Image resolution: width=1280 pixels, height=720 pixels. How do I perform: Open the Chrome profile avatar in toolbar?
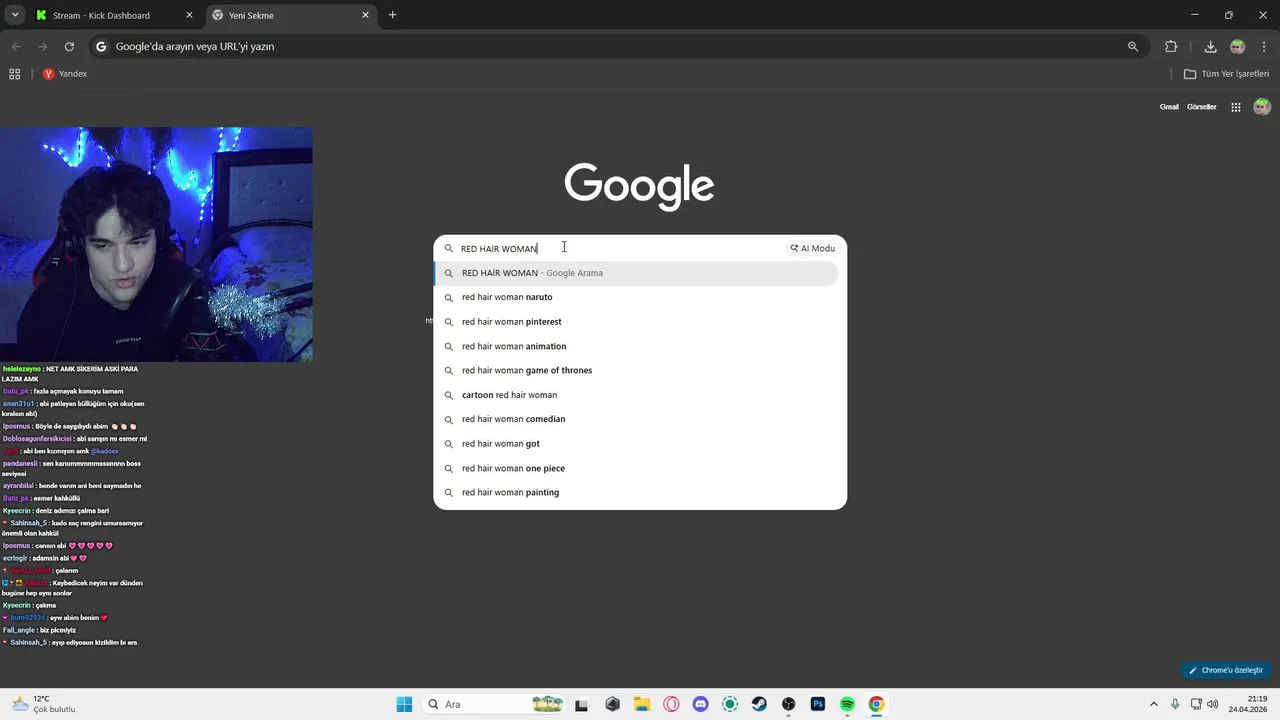tap(1238, 46)
